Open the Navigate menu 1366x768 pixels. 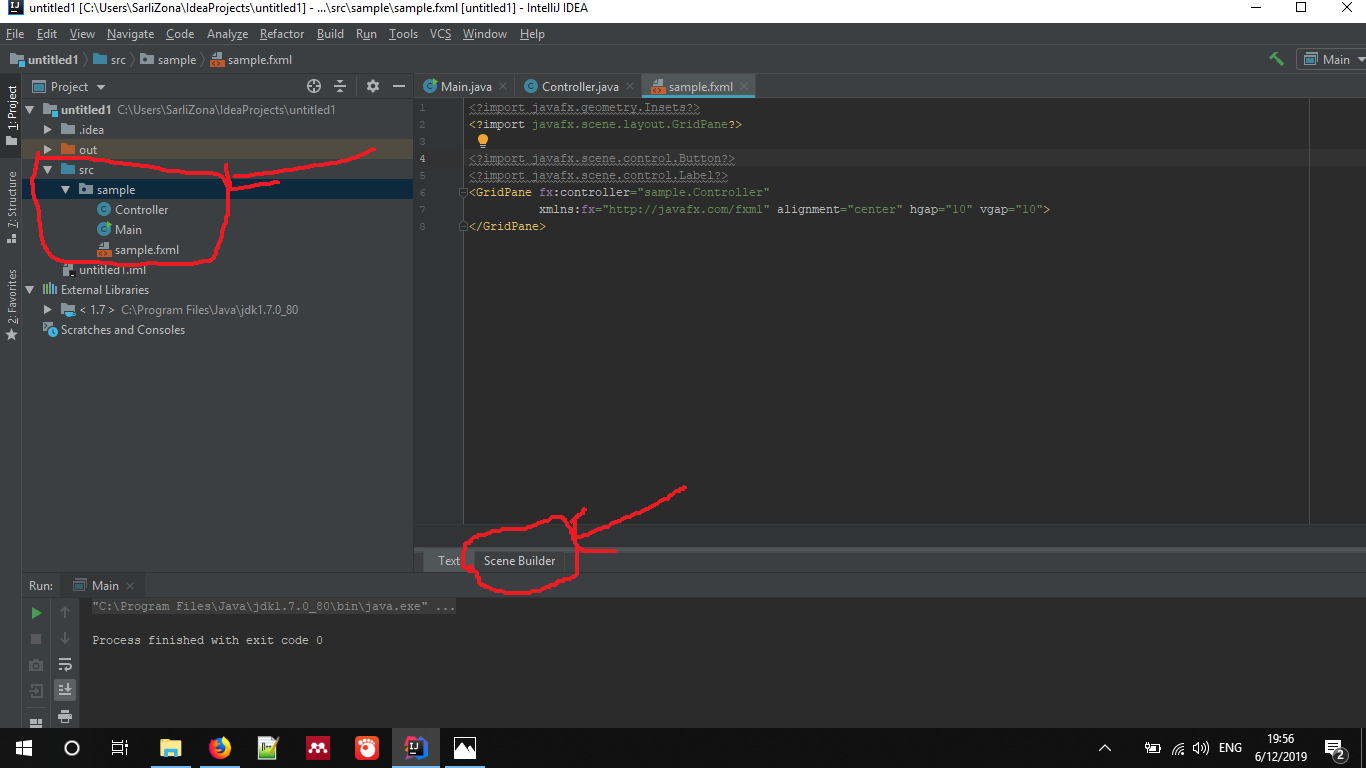(131, 34)
